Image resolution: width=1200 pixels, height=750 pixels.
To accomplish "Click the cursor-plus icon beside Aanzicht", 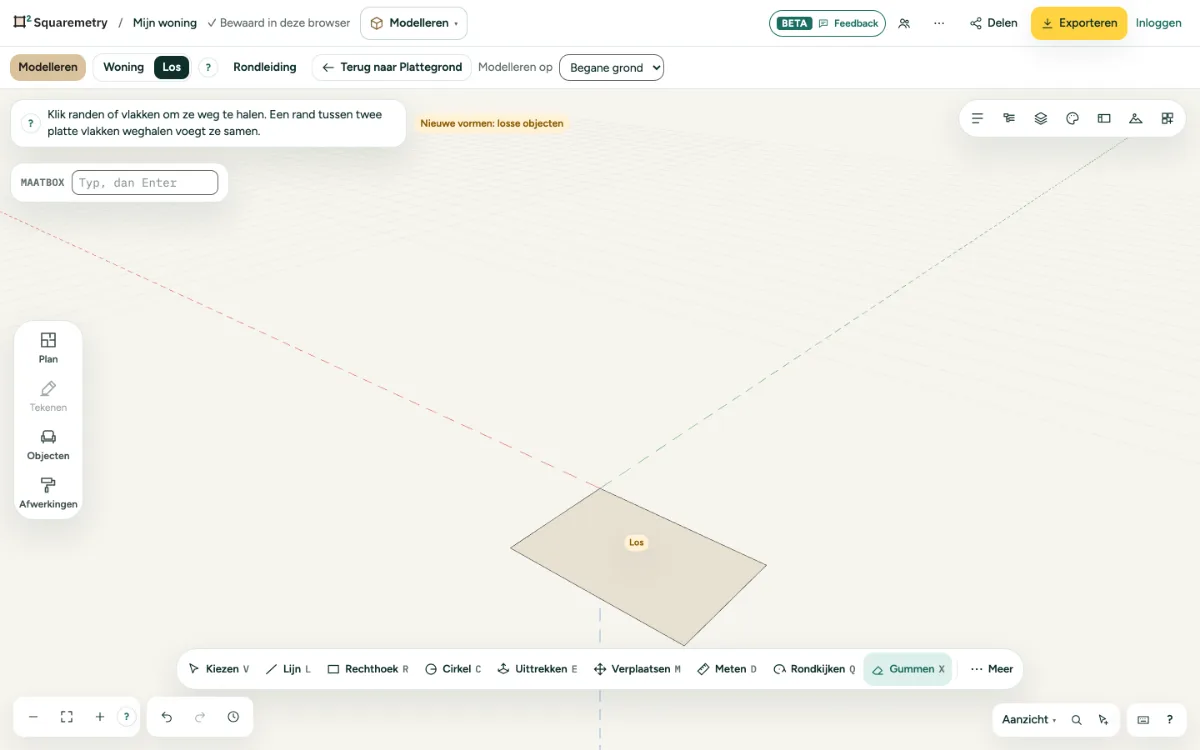I will [x=1103, y=720].
